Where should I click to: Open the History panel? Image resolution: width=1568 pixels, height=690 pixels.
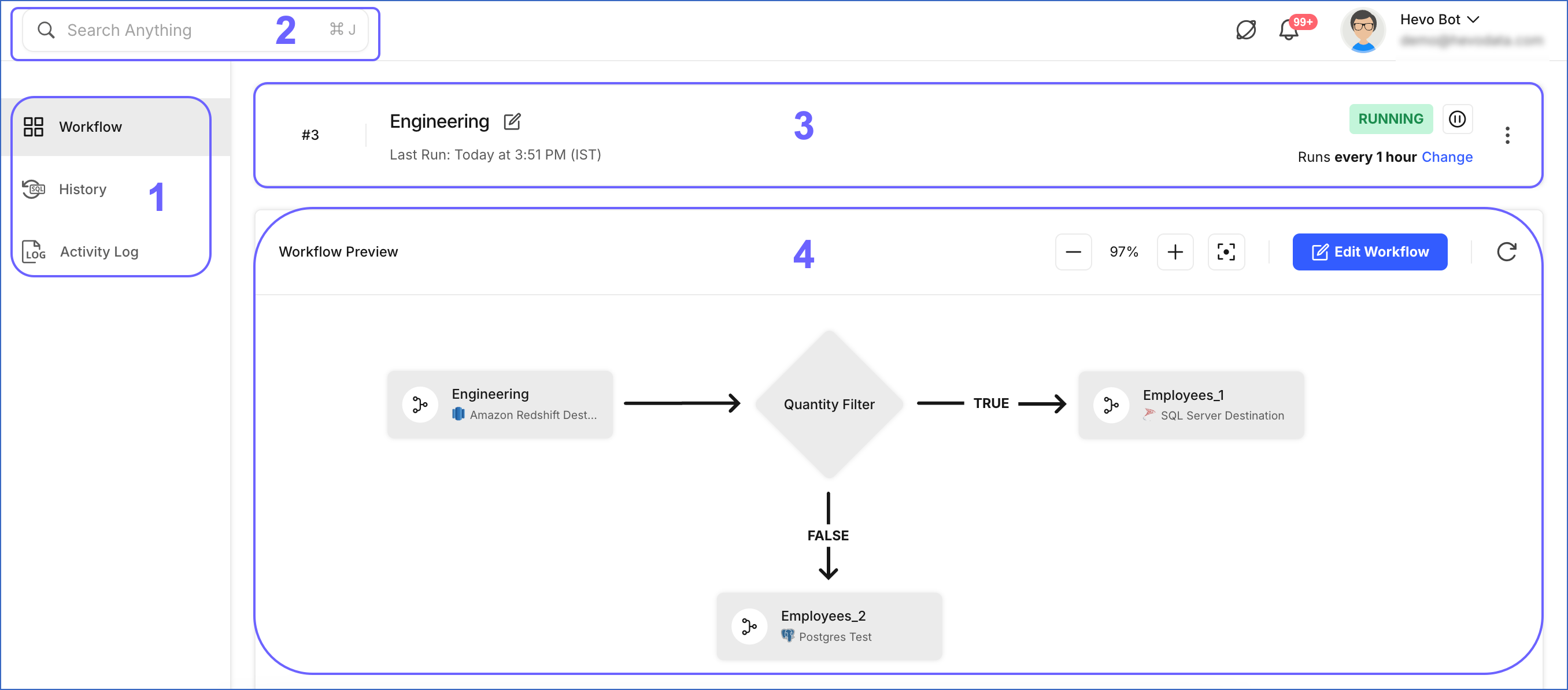click(82, 189)
